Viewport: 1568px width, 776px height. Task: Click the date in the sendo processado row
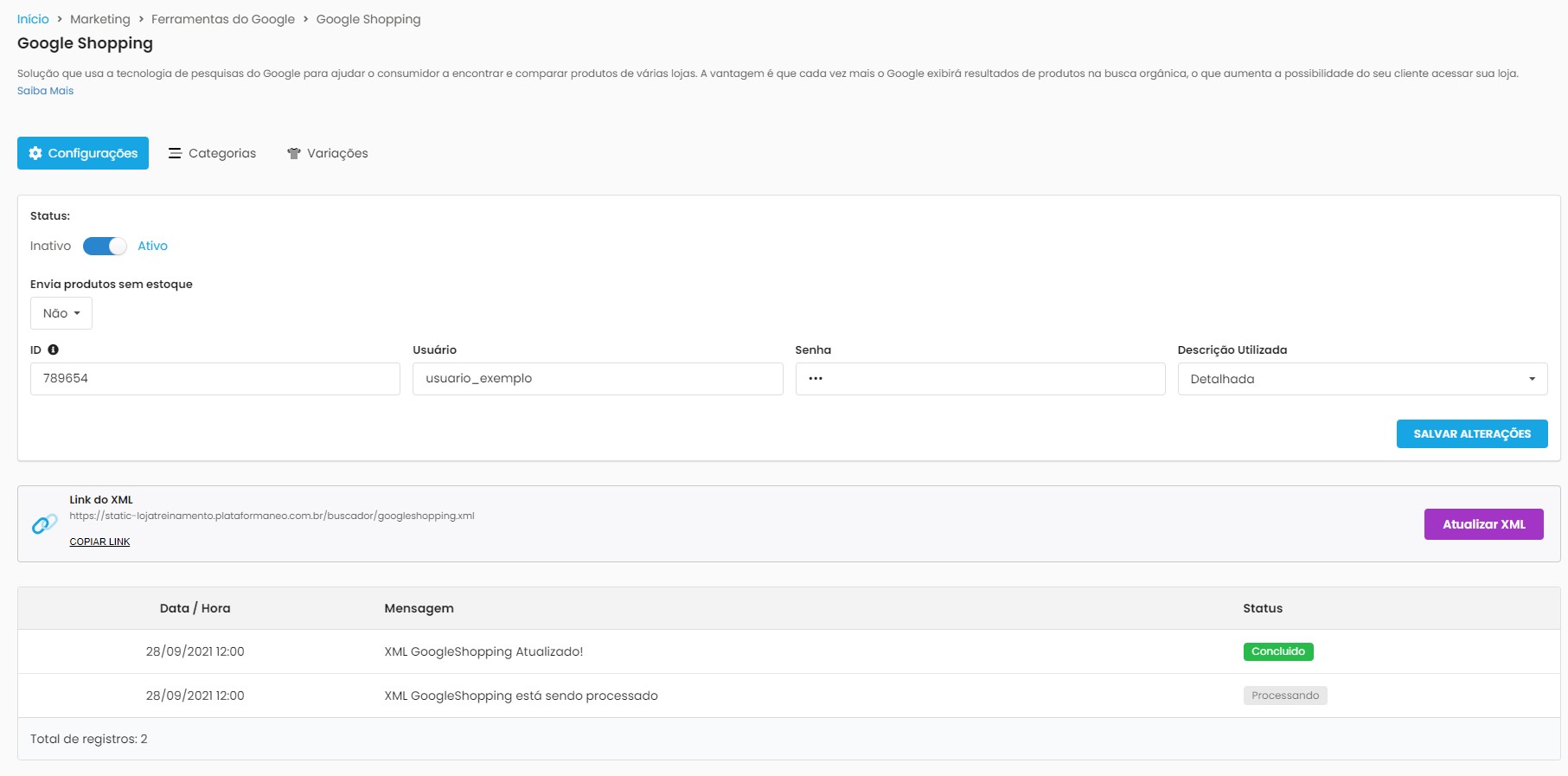pyautogui.click(x=195, y=696)
